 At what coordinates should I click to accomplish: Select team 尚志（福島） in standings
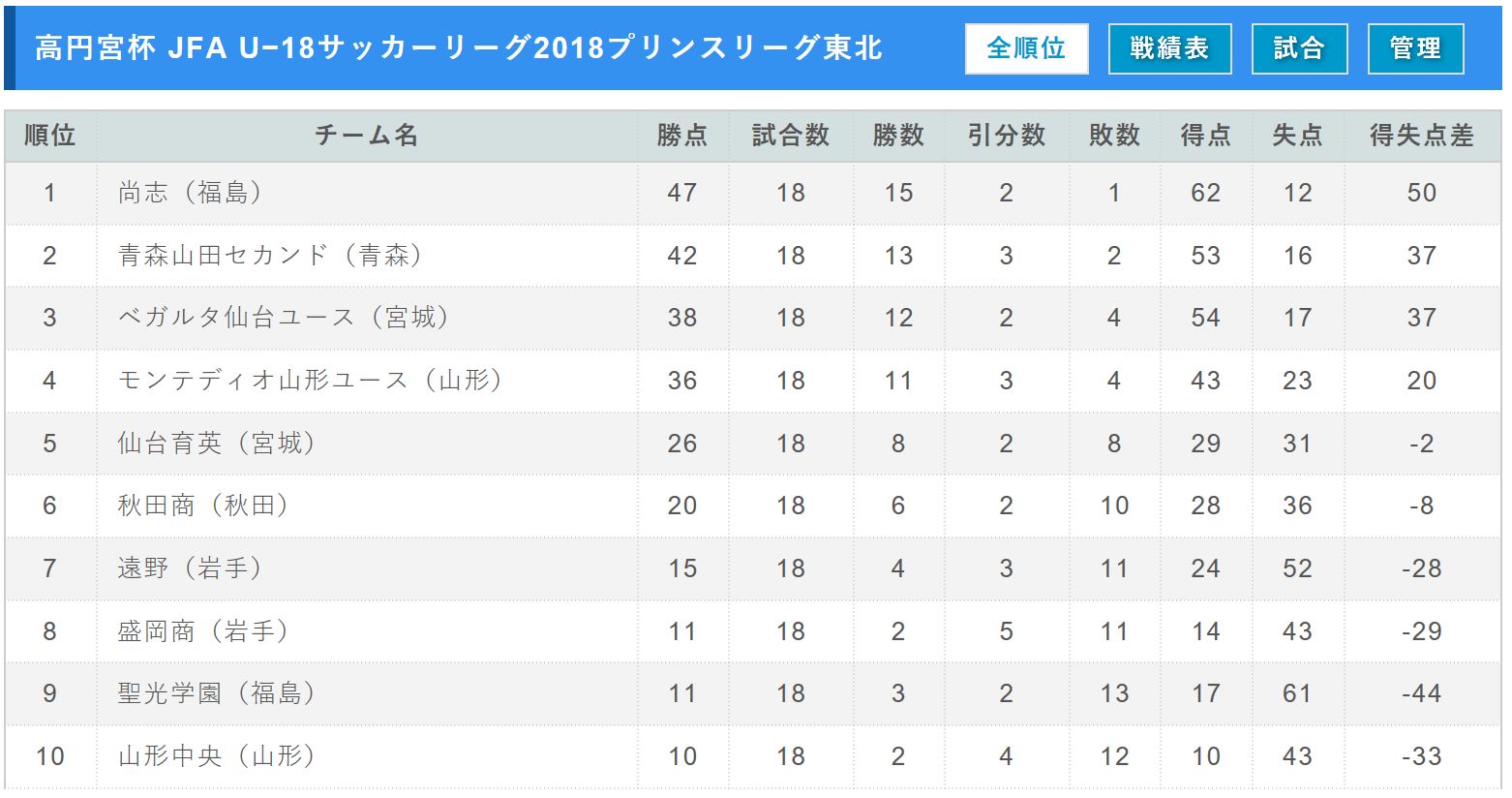pos(191,193)
